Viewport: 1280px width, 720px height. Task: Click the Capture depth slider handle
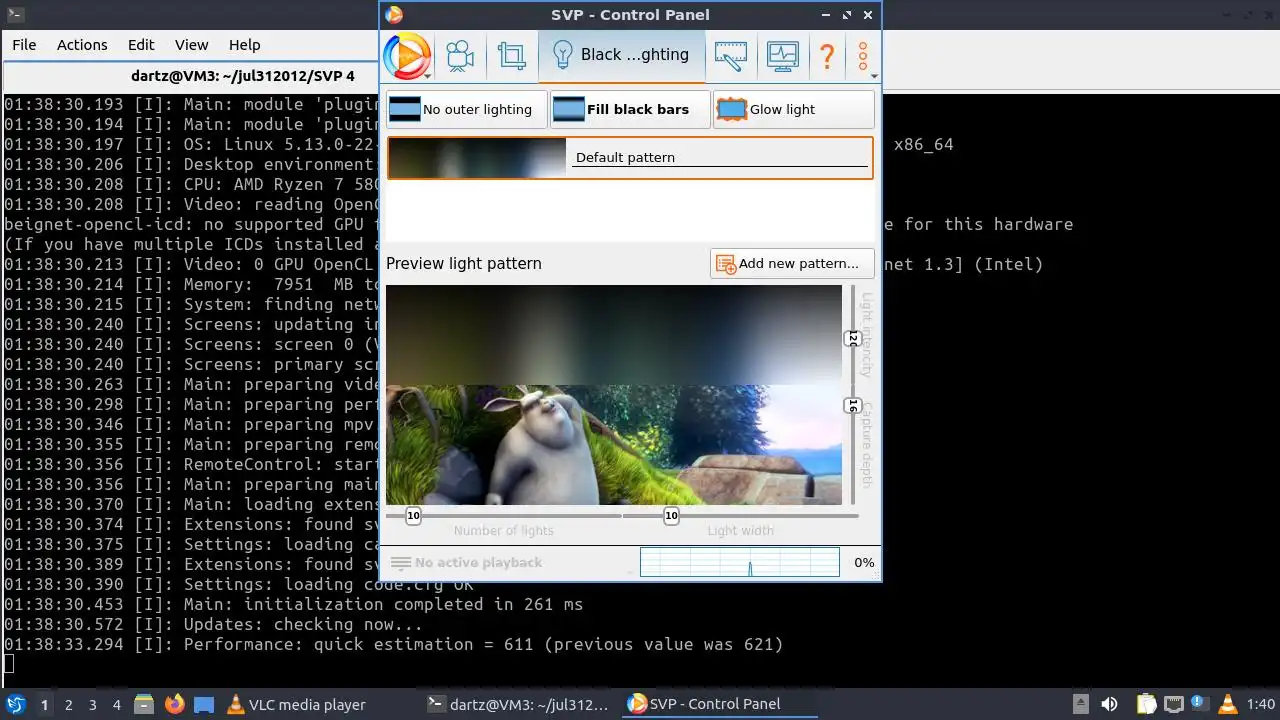coord(853,406)
